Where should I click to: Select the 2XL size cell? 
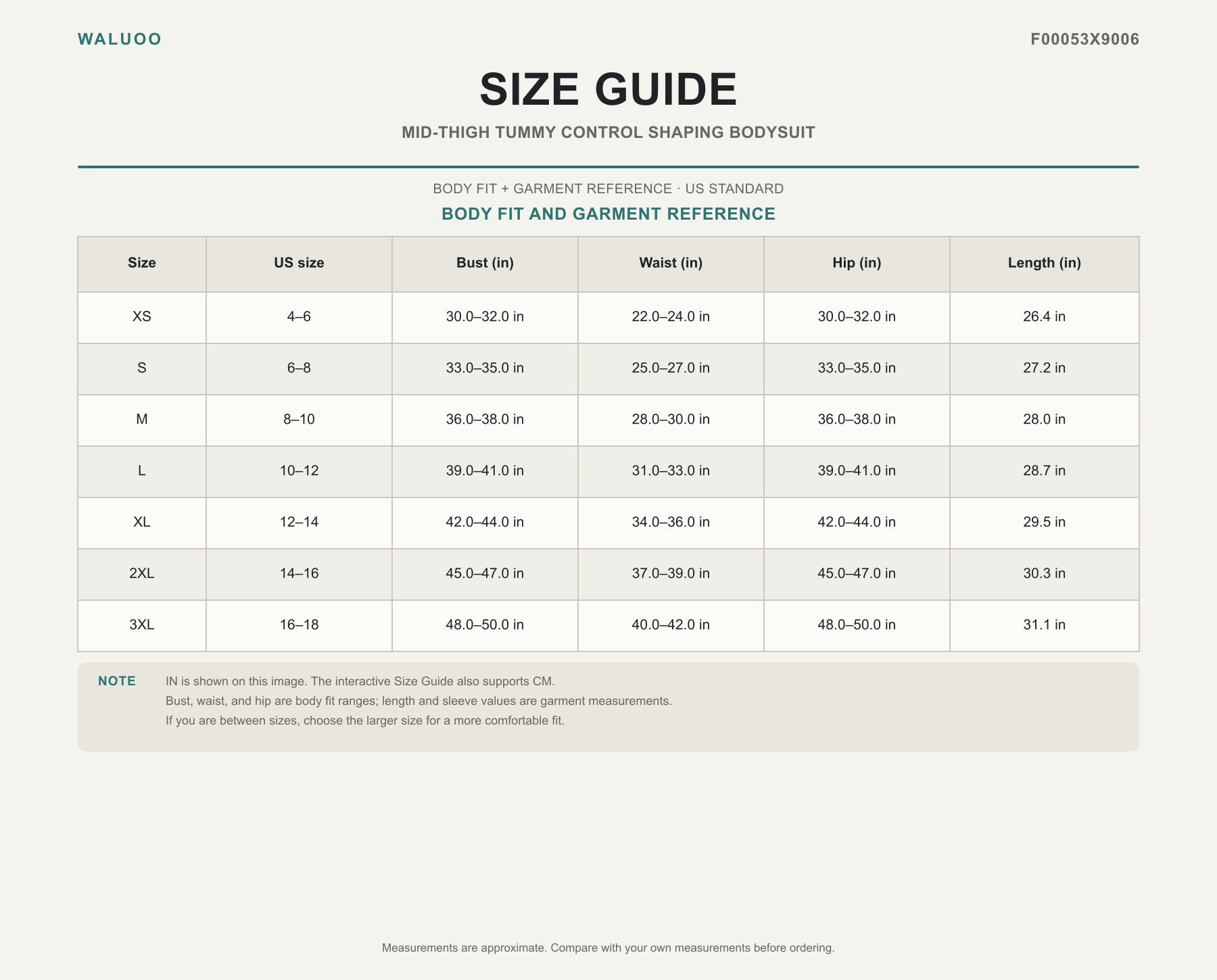(x=142, y=574)
